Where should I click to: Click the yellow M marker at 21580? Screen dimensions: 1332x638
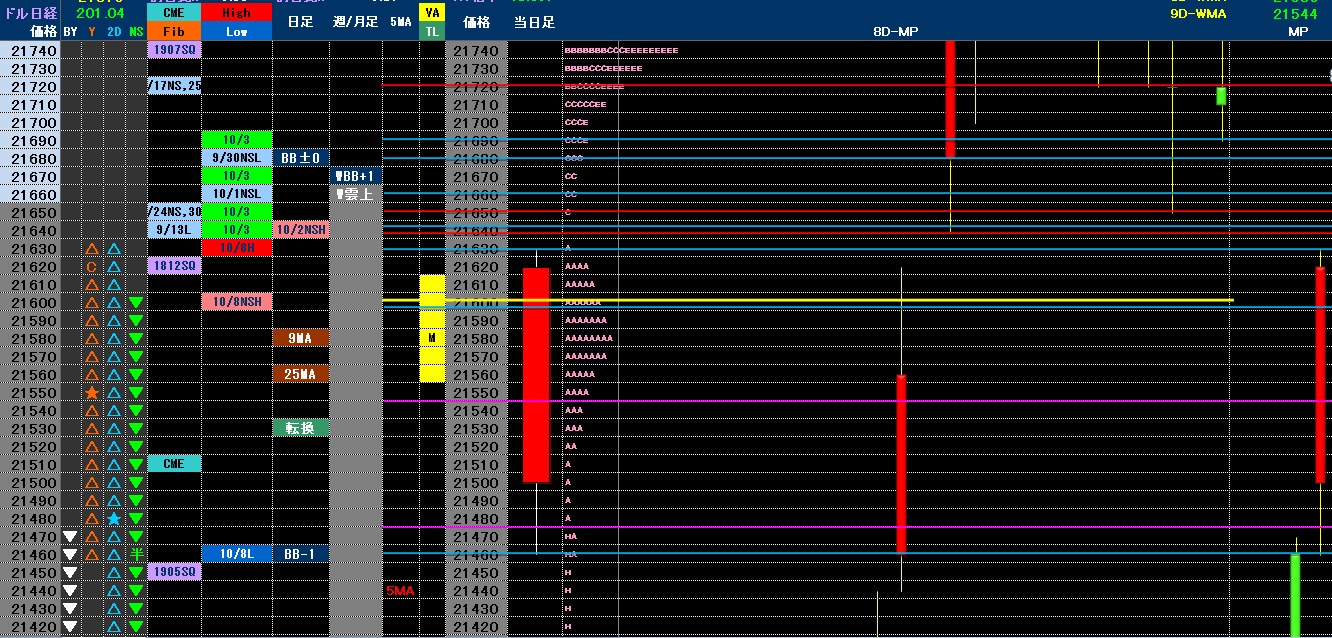(432, 338)
